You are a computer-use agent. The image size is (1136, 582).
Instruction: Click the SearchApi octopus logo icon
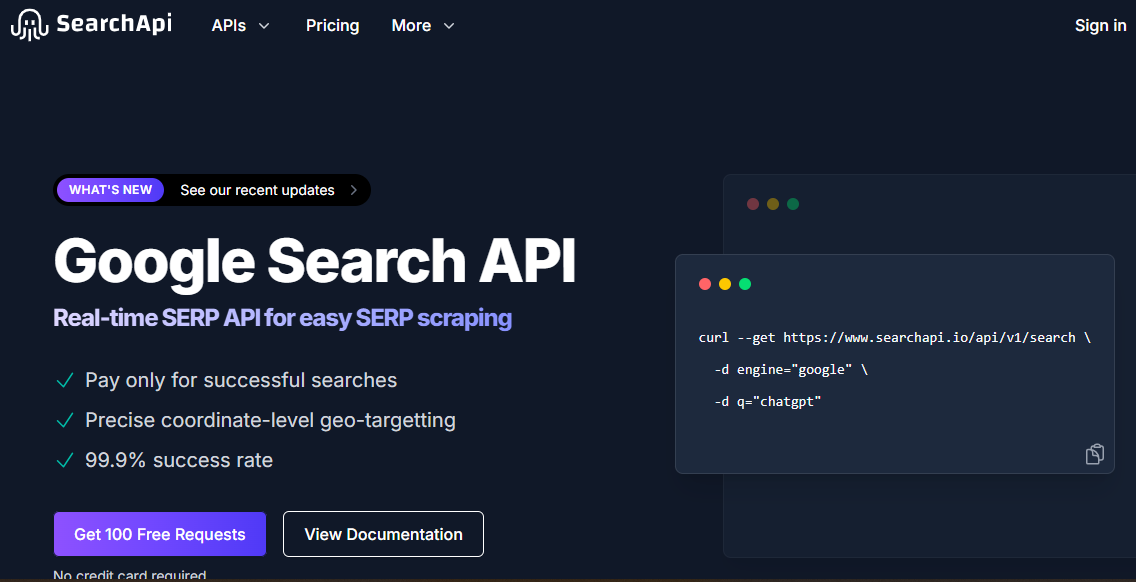[x=29, y=25]
